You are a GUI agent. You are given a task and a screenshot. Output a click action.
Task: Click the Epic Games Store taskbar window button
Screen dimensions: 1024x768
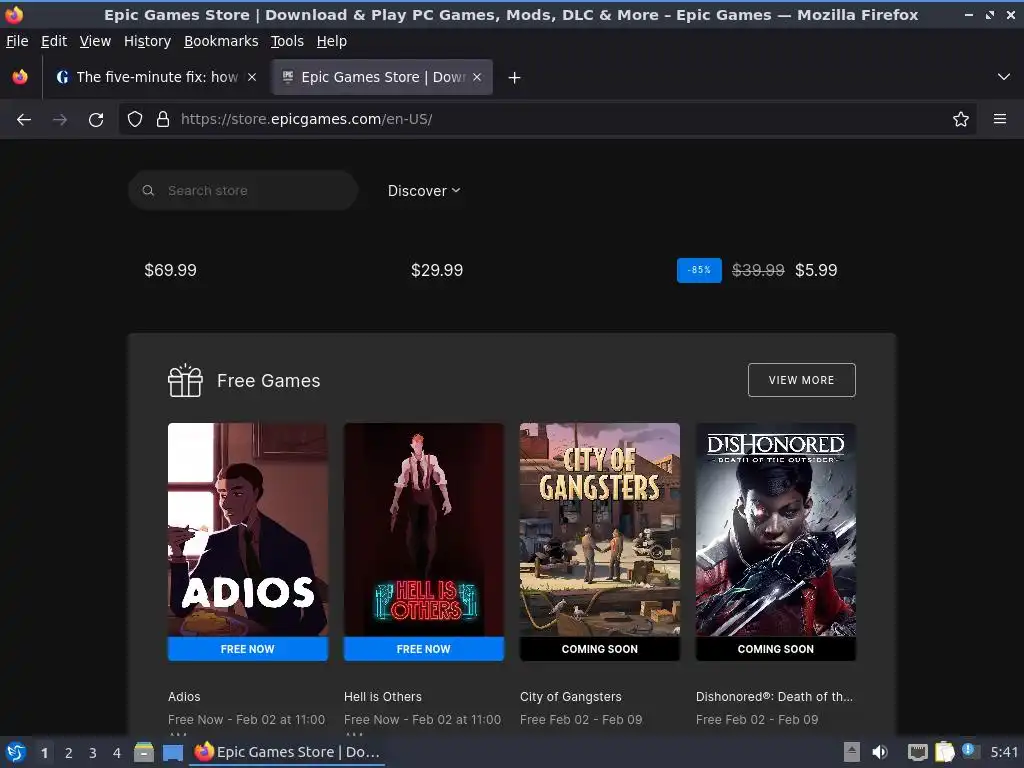point(287,752)
